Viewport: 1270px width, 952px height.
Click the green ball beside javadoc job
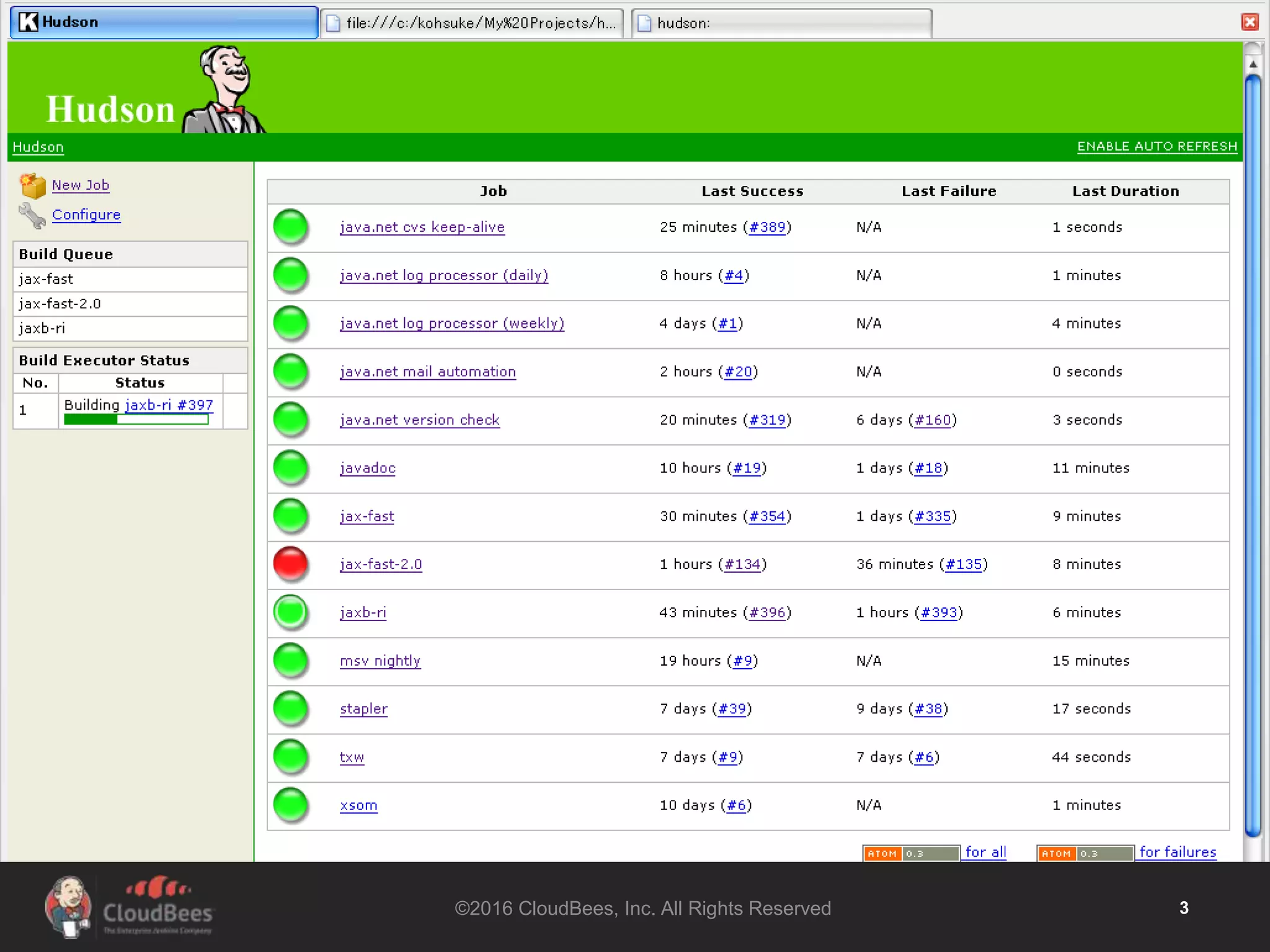pyautogui.click(x=291, y=468)
